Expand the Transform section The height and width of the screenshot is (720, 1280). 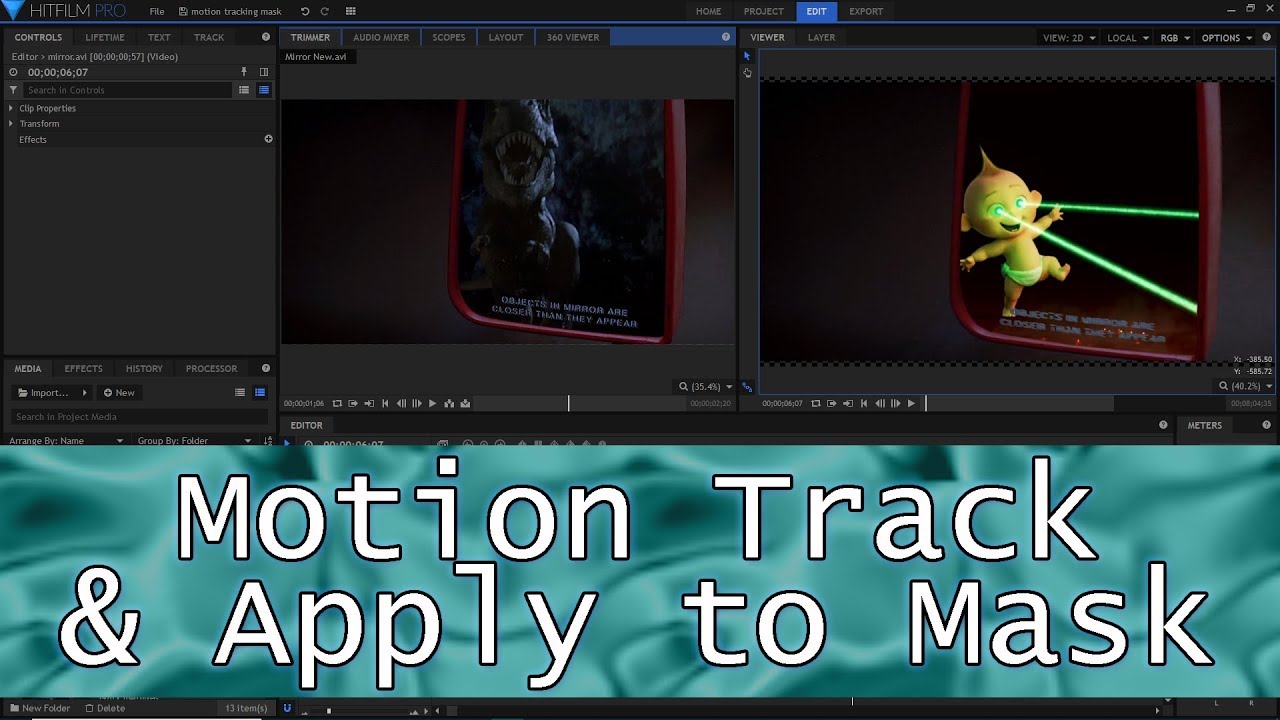(11, 124)
